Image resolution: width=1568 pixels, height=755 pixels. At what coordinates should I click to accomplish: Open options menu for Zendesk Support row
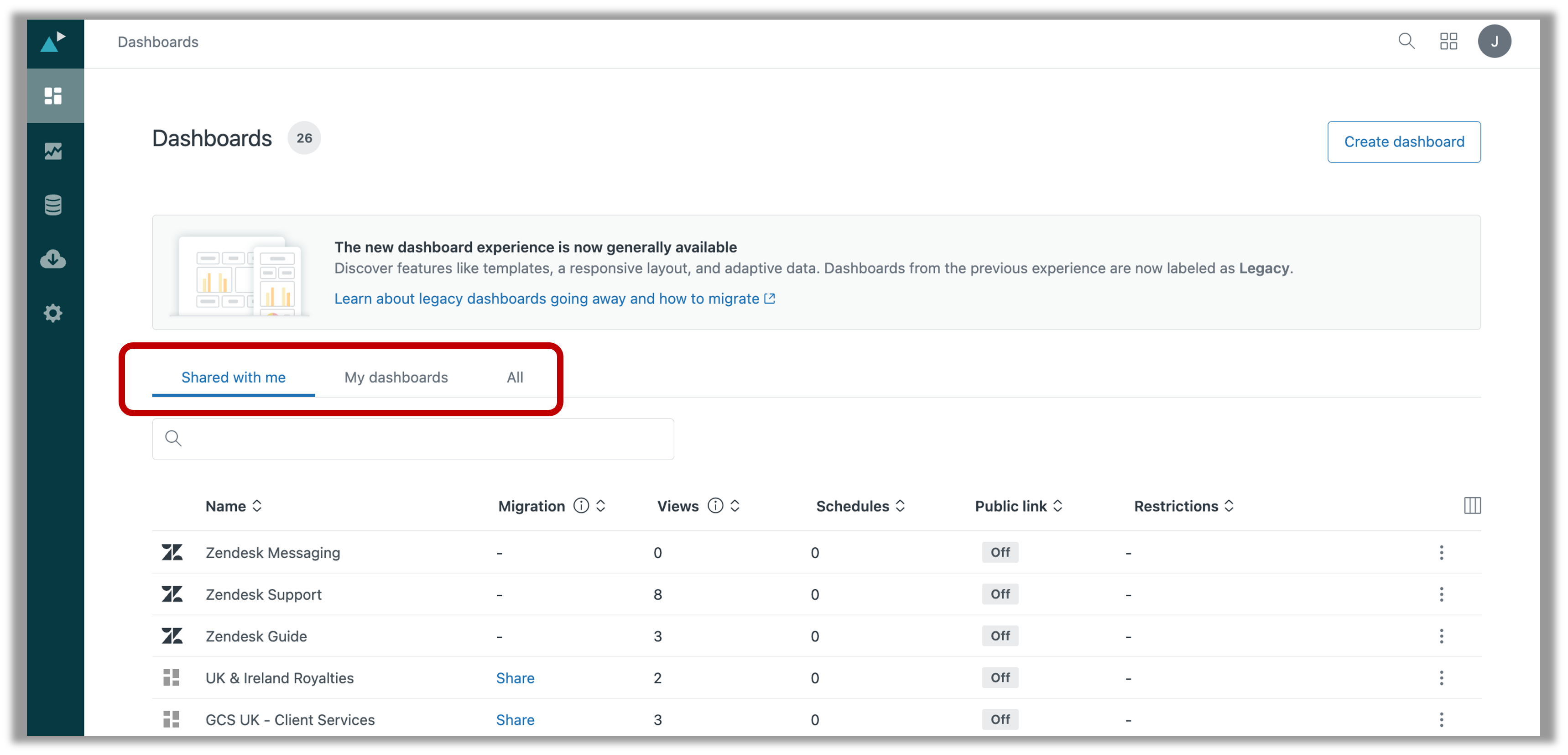pos(1441,594)
